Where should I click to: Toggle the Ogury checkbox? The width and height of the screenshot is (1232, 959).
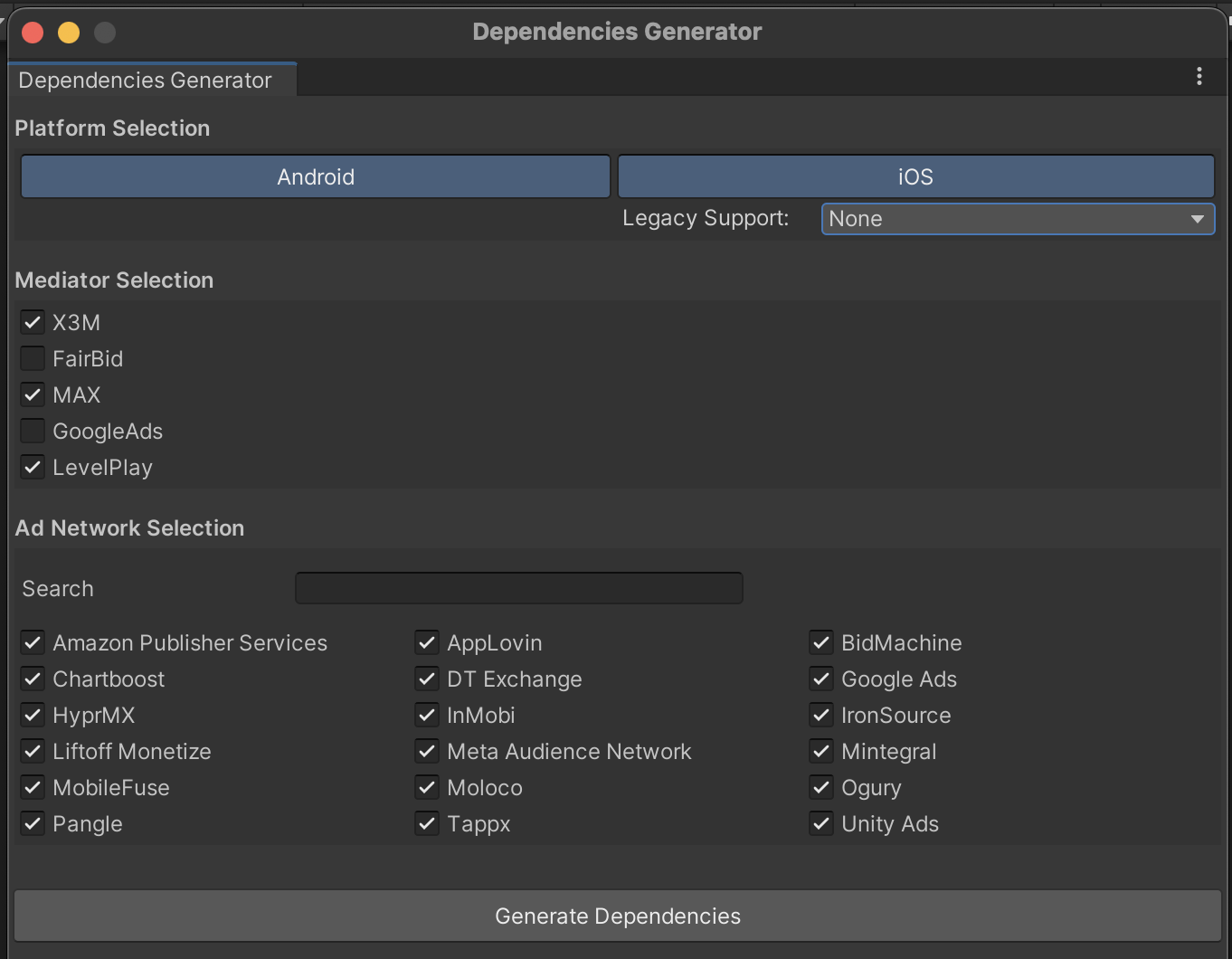[821, 787]
